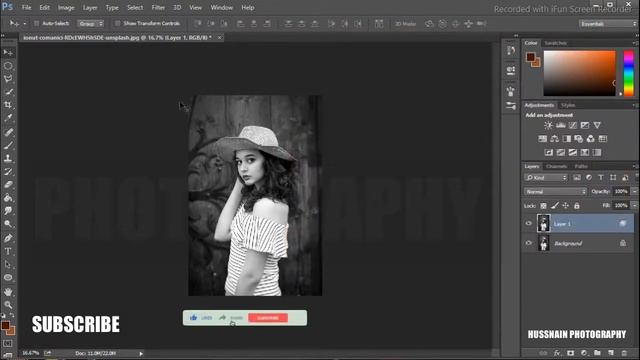
Task: Toggle lock image pixels
Action: pyautogui.click(x=555, y=206)
